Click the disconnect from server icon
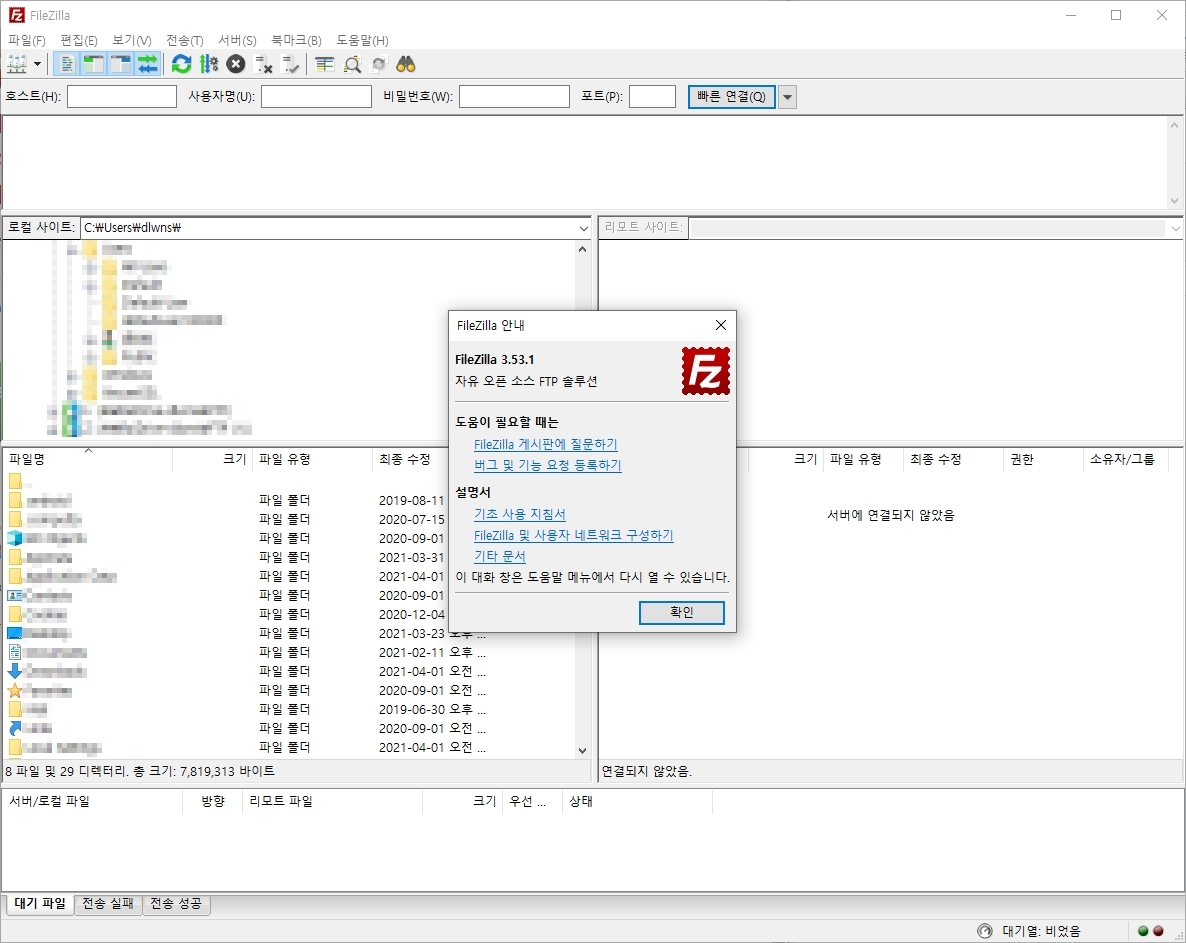1186x943 pixels. click(263, 64)
